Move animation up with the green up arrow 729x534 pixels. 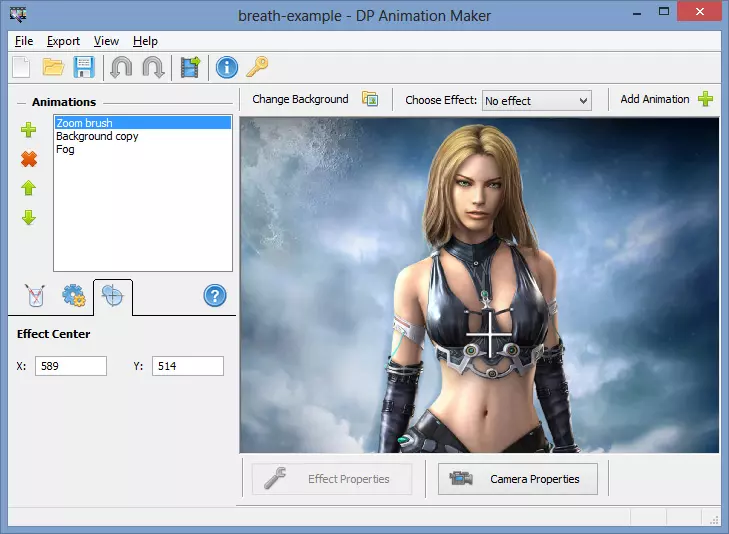tap(29, 188)
